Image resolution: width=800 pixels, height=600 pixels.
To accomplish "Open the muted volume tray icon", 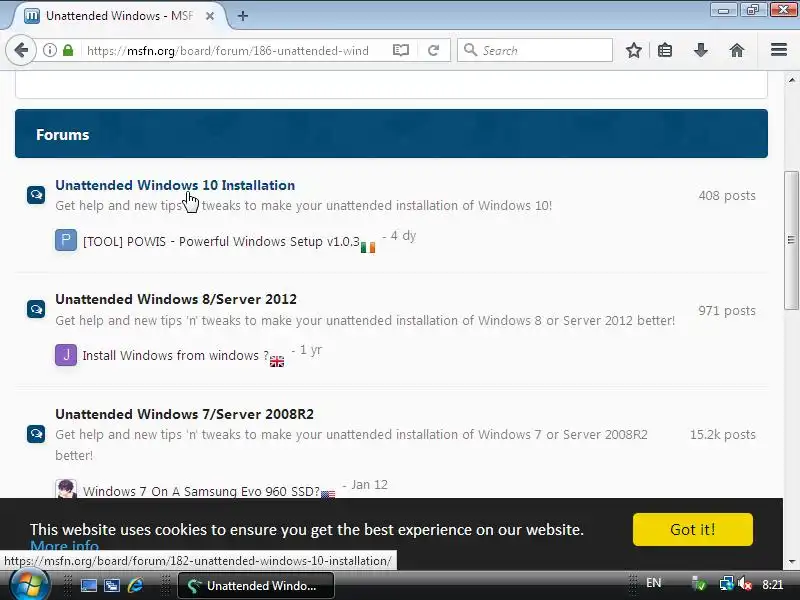I will tap(745, 584).
